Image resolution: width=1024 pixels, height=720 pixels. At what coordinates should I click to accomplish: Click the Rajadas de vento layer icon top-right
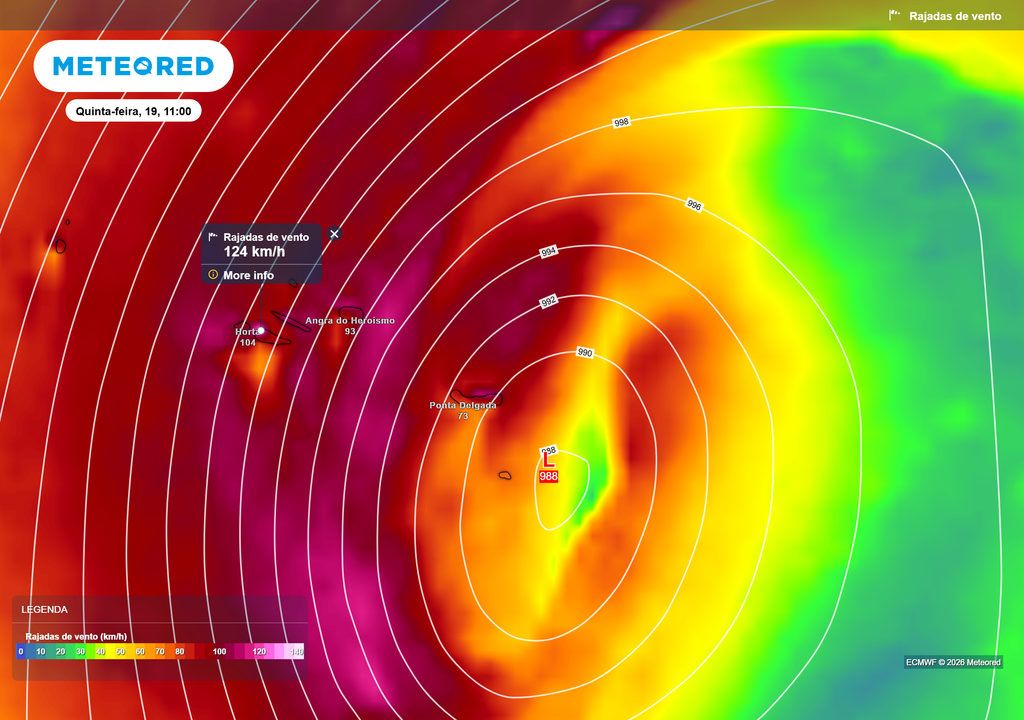coord(895,16)
